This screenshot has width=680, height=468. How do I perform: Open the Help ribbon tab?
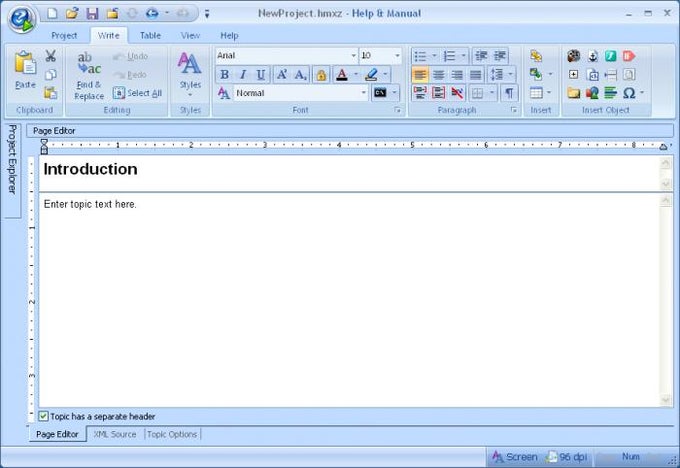pyautogui.click(x=229, y=36)
